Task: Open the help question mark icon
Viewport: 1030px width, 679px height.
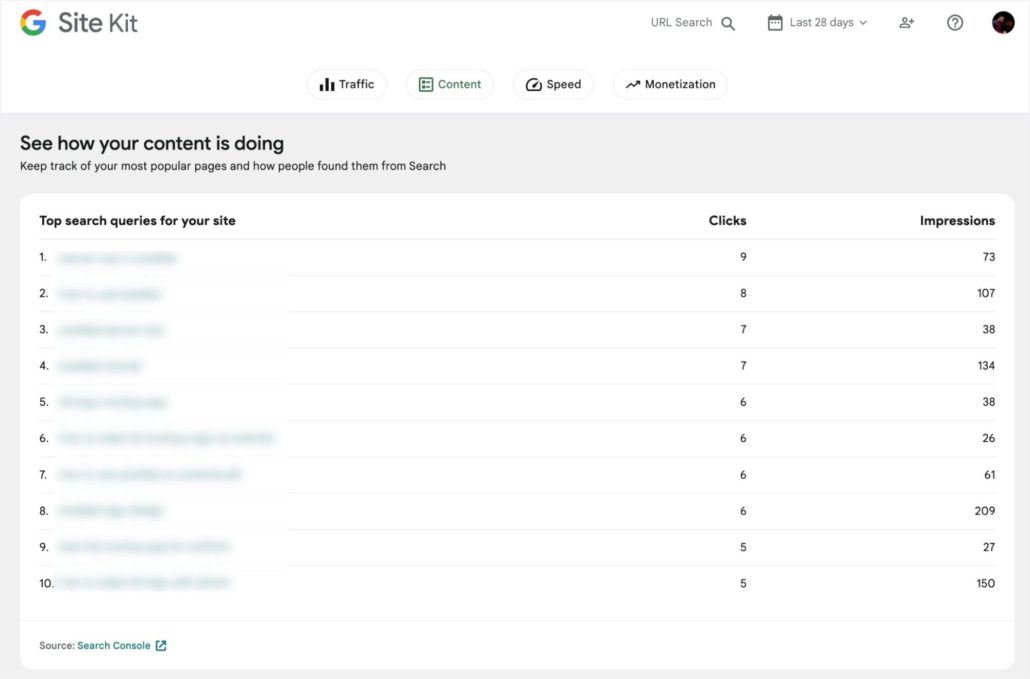Action: click(955, 23)
